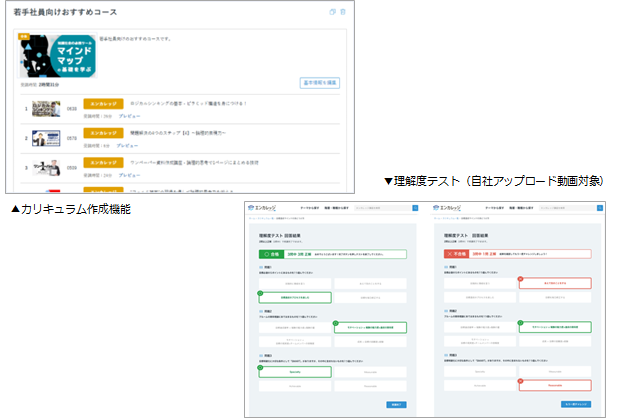The image size is (636, 418).
Task: Open the preview link for course item 2
Action: point(127,146)
